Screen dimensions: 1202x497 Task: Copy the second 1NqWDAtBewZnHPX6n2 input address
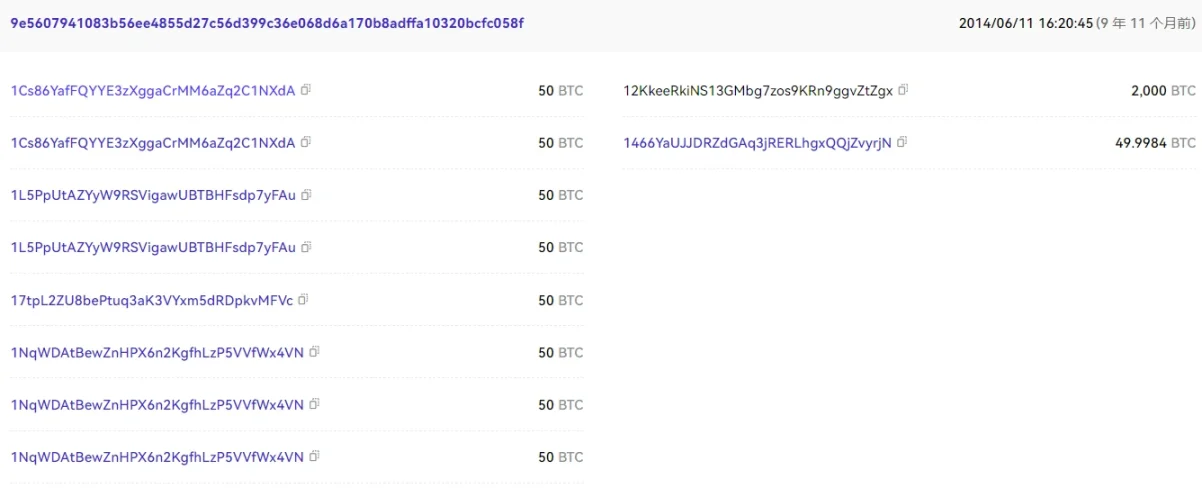point(314,404)
